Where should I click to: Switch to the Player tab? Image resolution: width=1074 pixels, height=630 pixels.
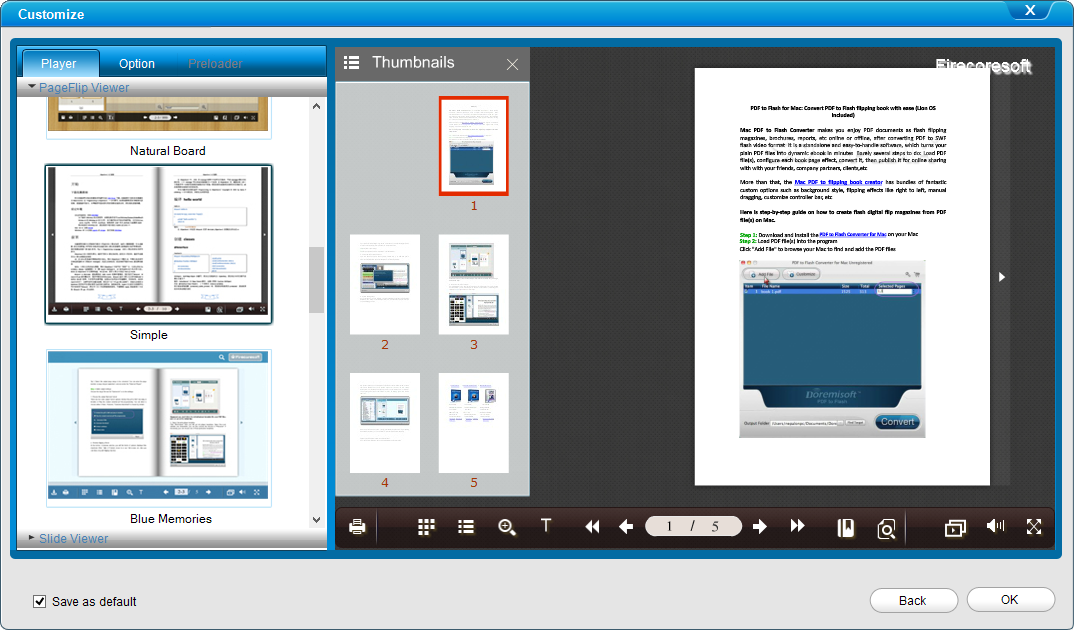59,64
